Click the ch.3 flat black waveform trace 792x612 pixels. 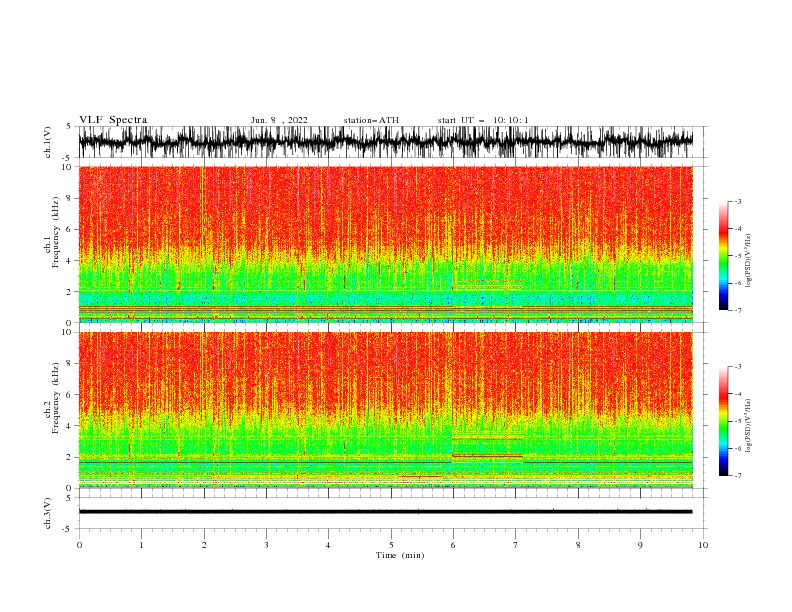pyautogui.click(x=385, y=512)
